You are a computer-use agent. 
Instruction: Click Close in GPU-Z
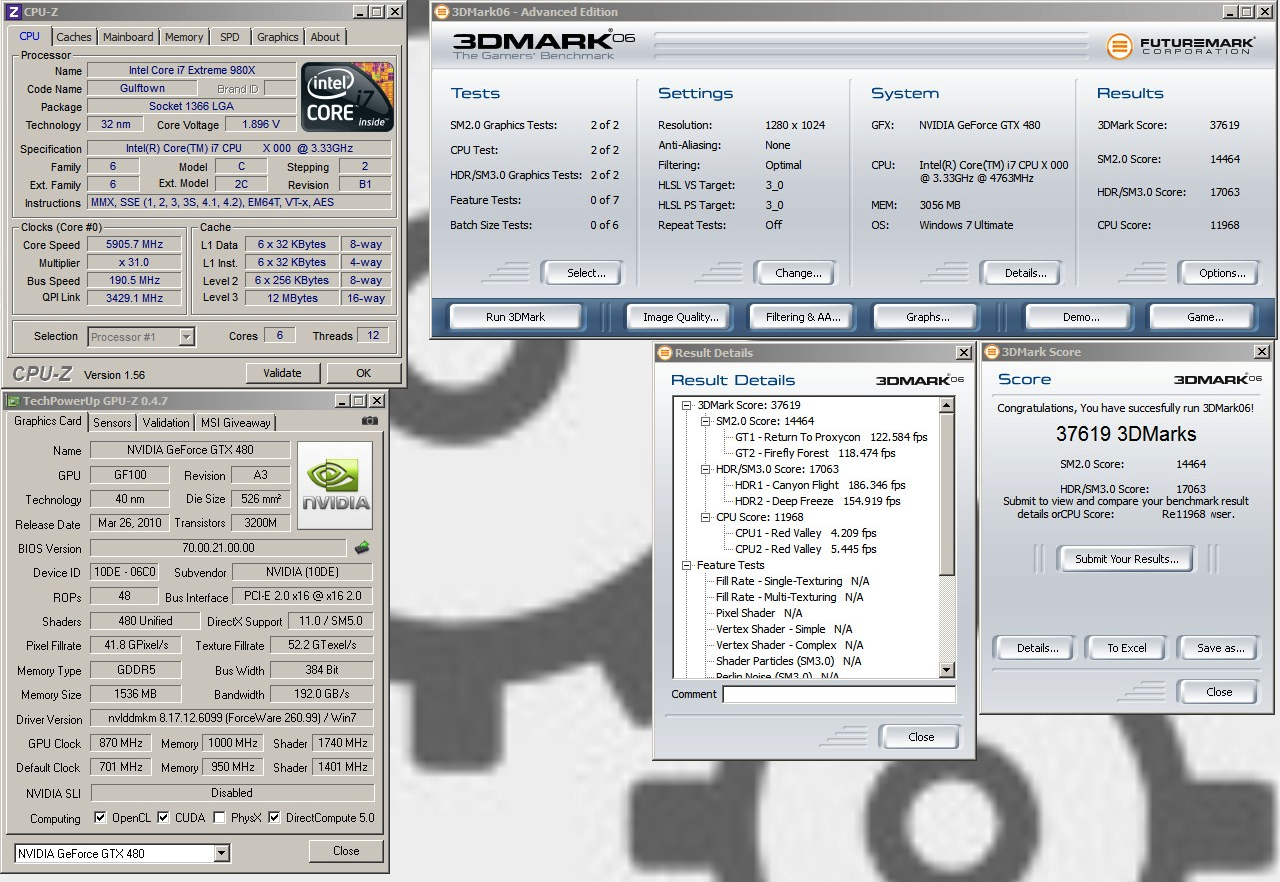pos(346,851)
